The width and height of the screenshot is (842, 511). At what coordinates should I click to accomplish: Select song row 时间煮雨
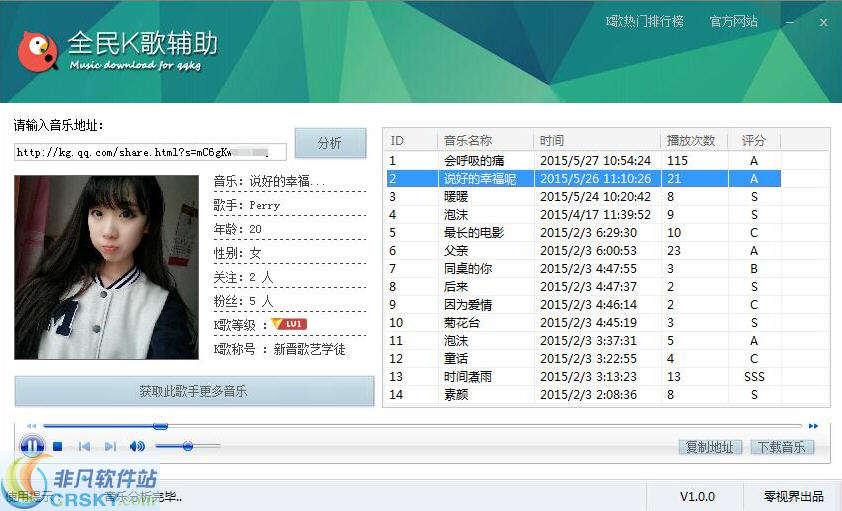click(x=584, y=376)
